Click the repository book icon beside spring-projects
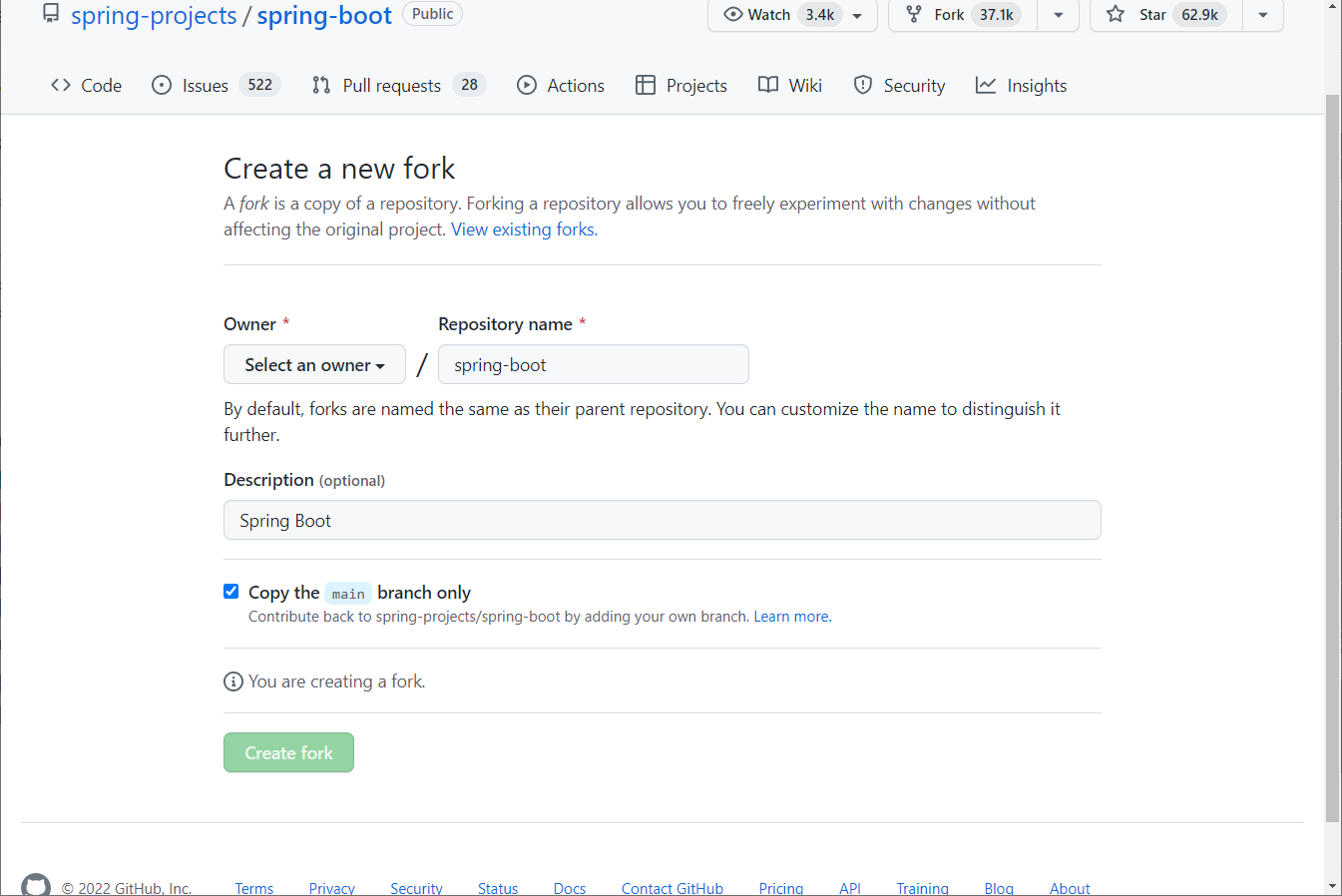Screen dimensions: 1342x896 click(x=51, y=14)
